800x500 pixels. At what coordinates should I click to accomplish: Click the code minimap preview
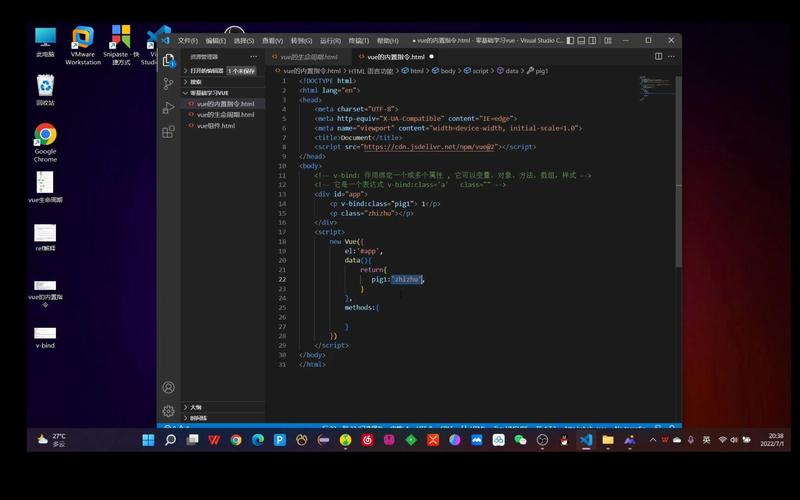tap(657, 88)
